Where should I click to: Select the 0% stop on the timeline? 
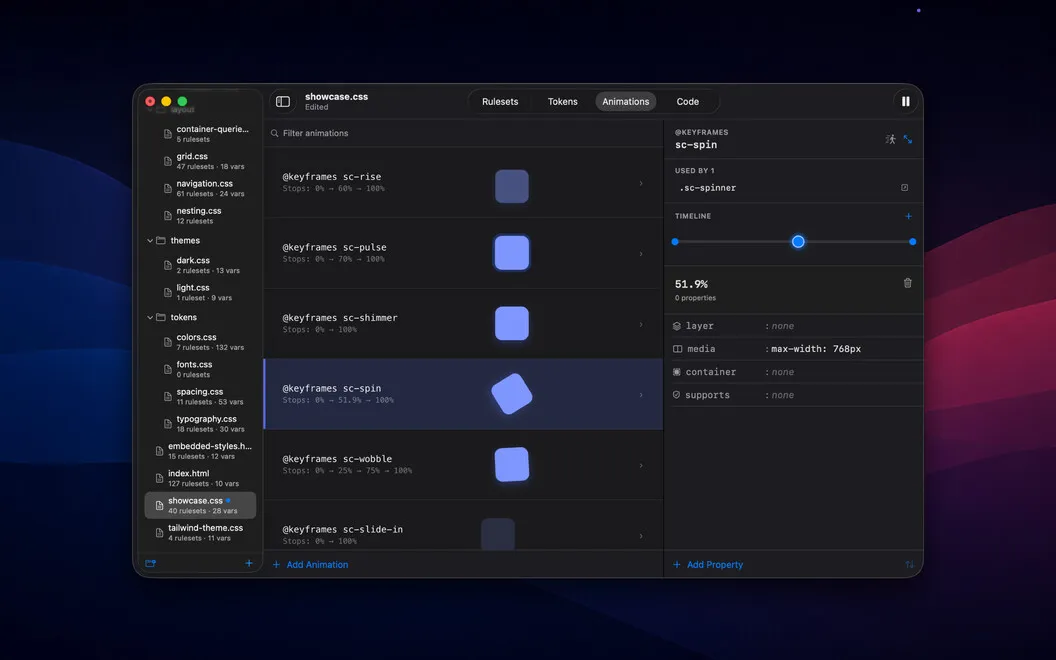[x=675, y=242]
